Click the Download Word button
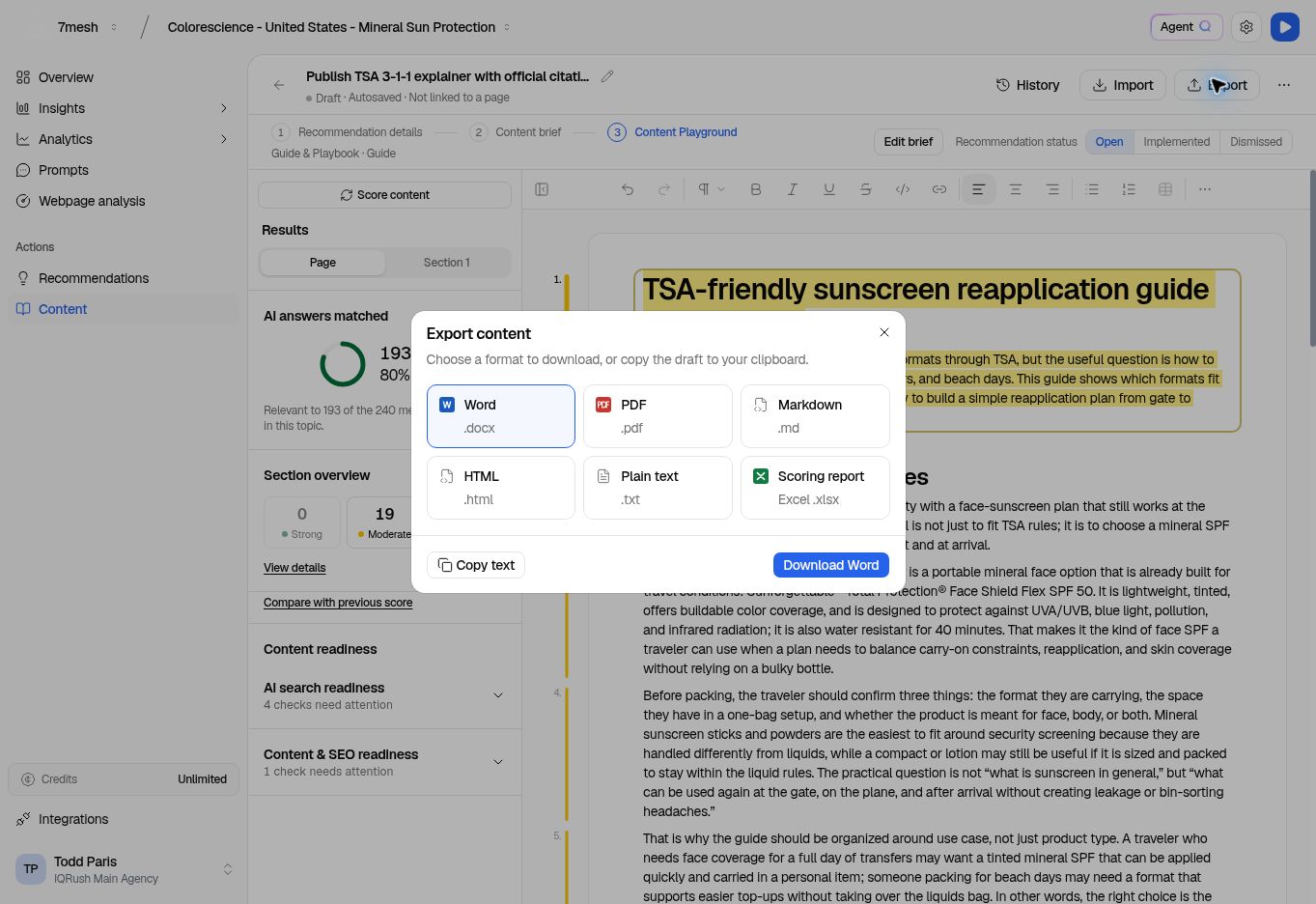Screen dimensions: 1316x904 click(x=830, y=565)
